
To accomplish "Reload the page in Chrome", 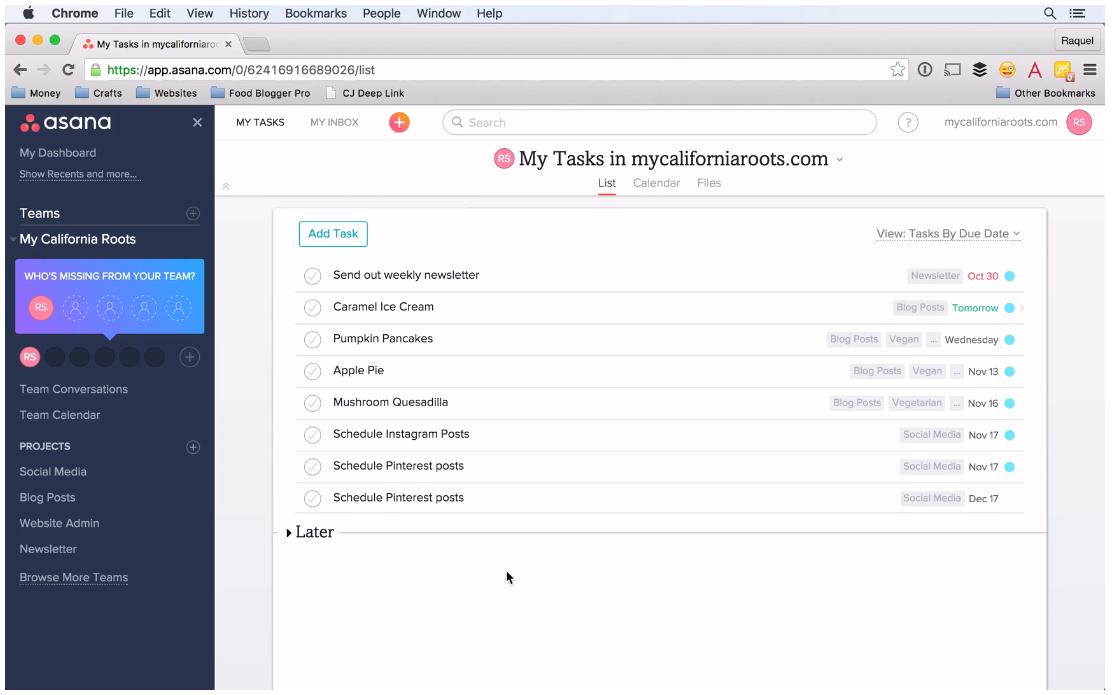I will 68,70.
